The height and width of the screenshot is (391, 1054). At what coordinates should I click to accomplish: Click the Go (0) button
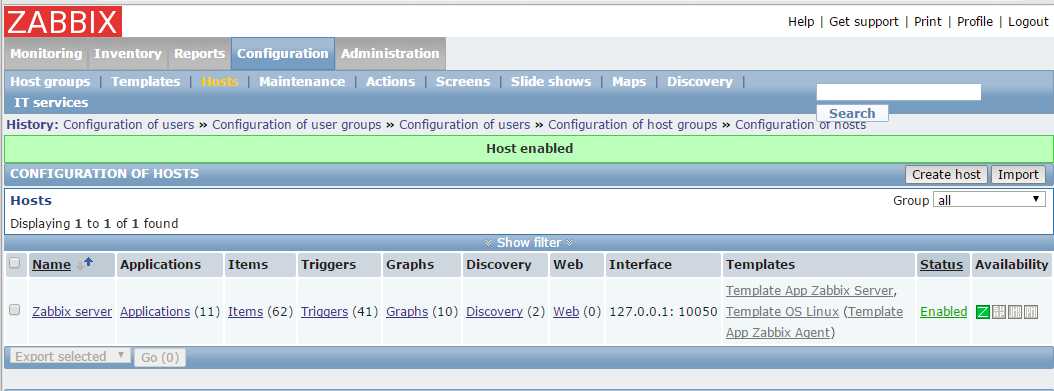tap(160, 357)
